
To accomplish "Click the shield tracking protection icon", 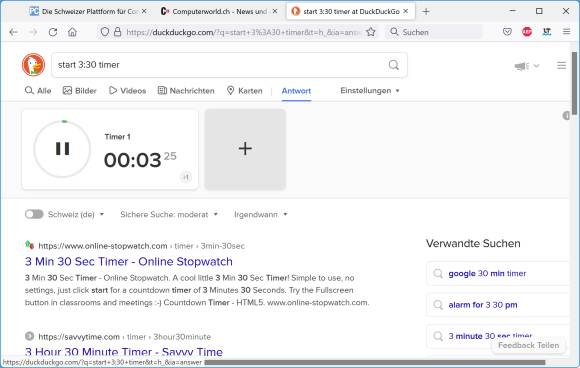I will (x=105, y=32).
